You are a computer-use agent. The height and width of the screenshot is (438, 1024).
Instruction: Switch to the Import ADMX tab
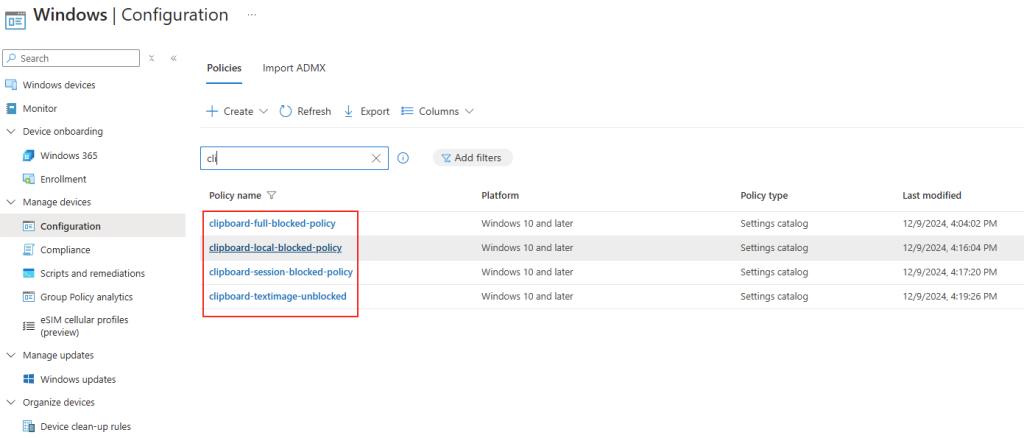pos(294,68)
